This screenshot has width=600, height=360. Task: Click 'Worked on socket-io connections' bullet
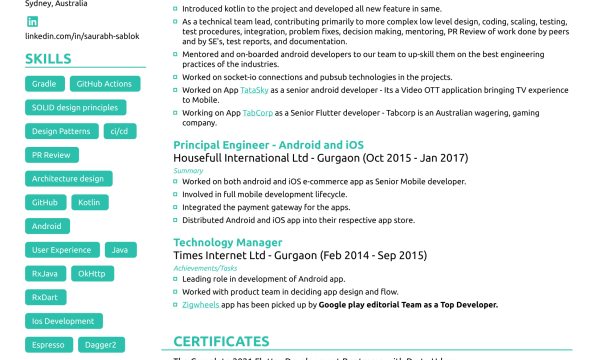point(317,77)
